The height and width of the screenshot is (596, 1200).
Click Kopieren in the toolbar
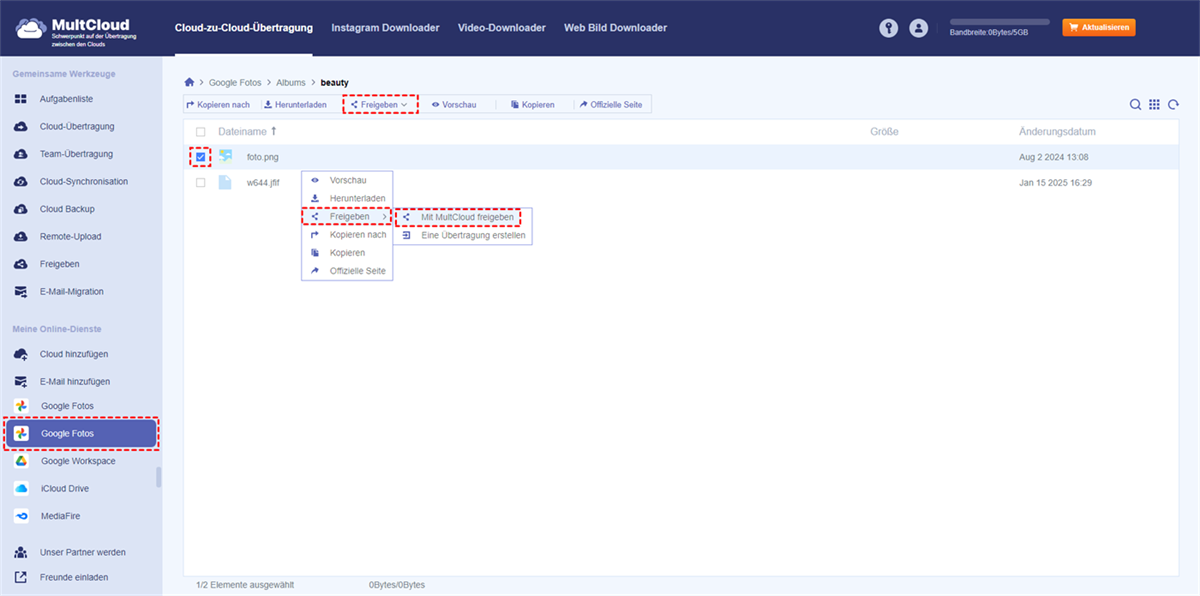pyautogui.click(x=532, y=105)
